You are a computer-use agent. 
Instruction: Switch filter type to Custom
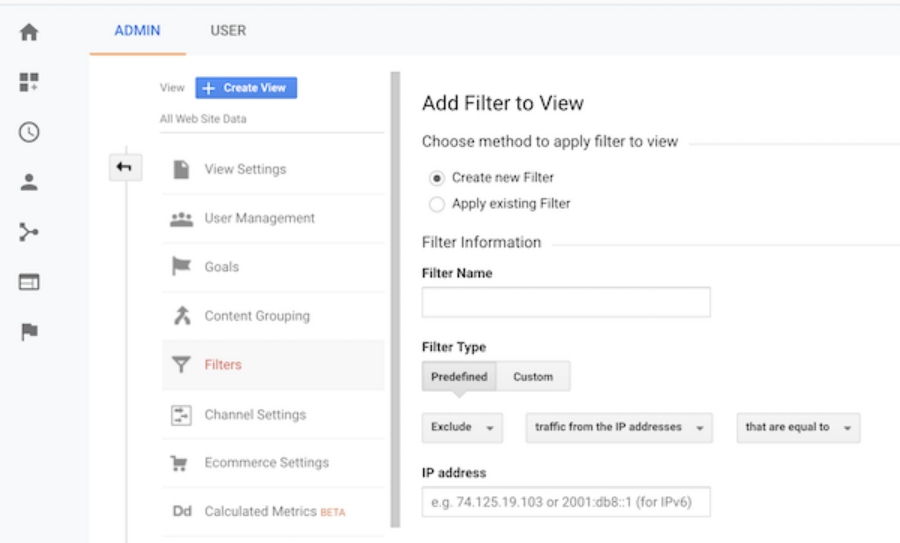click(532, 377)
